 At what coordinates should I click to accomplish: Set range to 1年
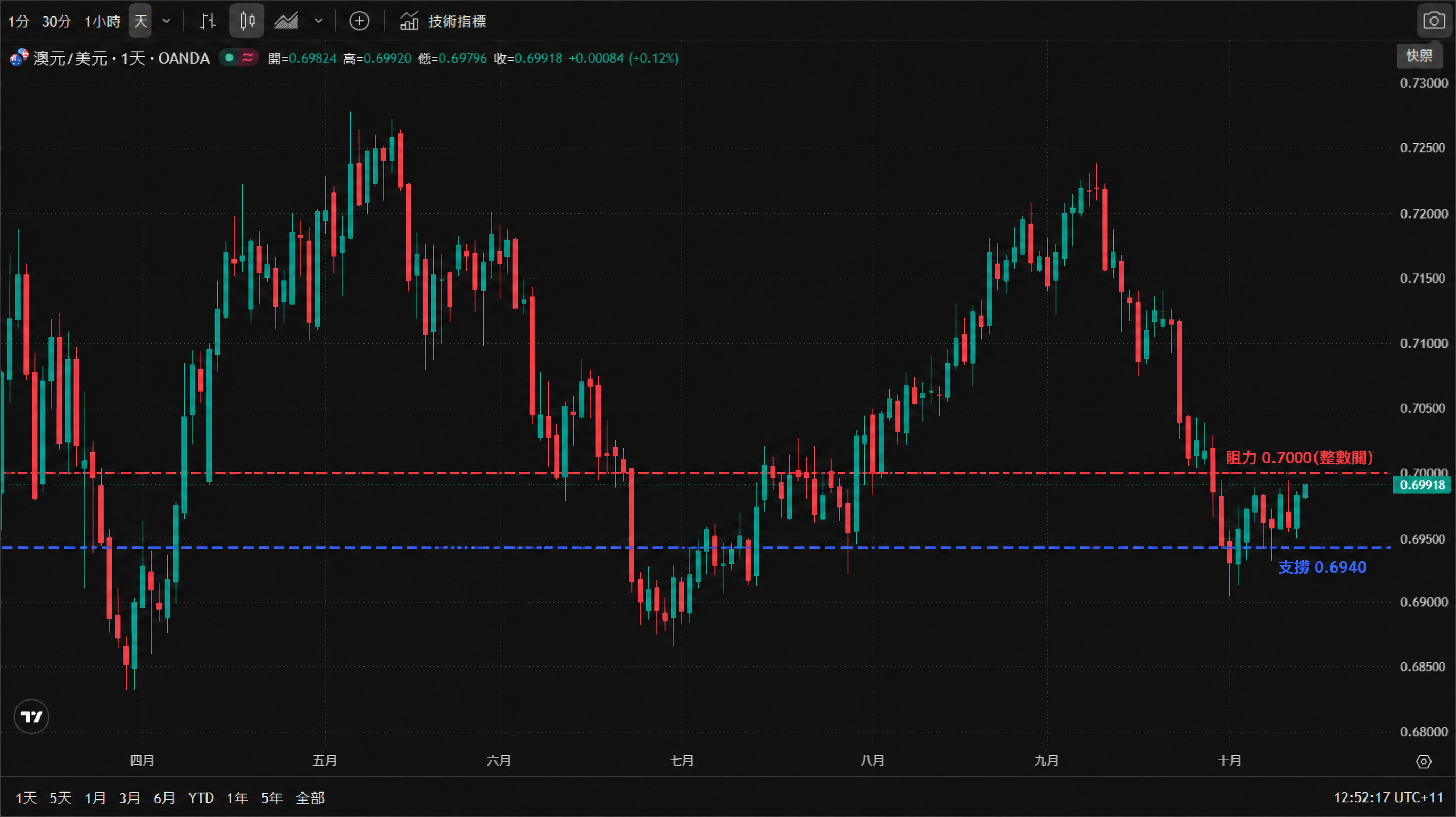(237, 798)
